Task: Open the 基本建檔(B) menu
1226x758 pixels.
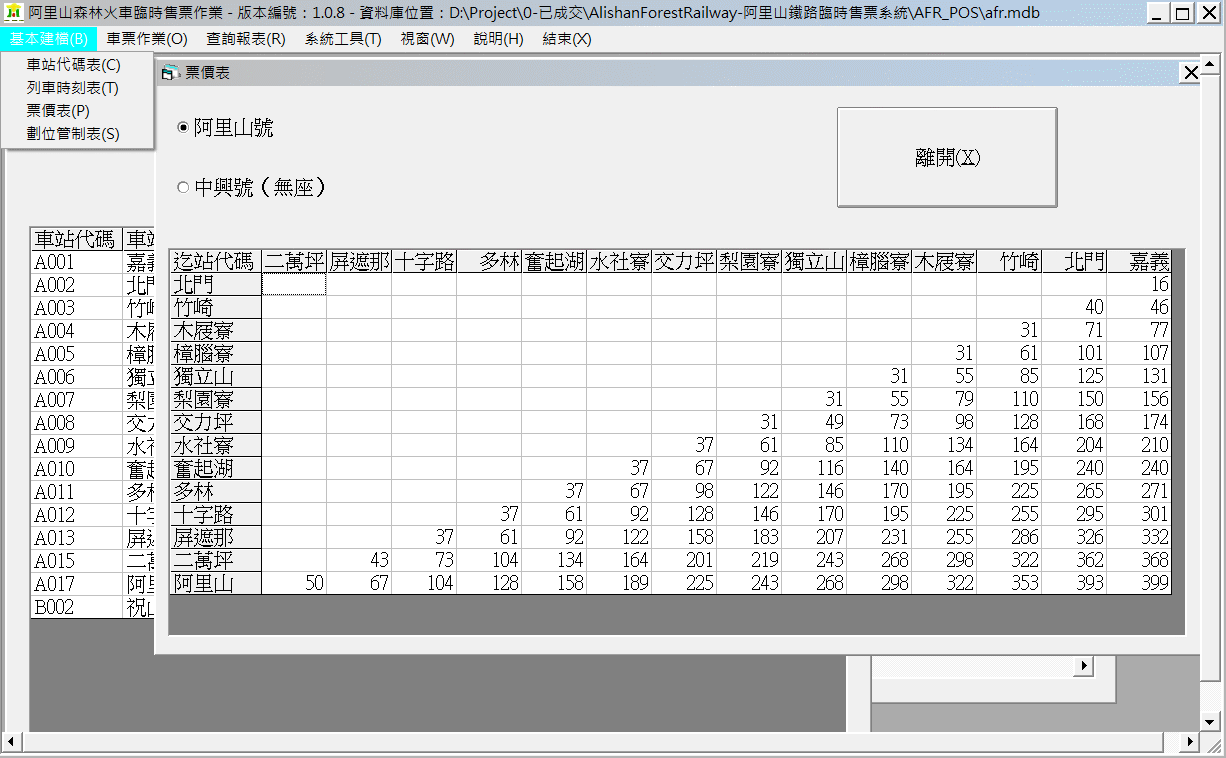Action: [49, 39]
